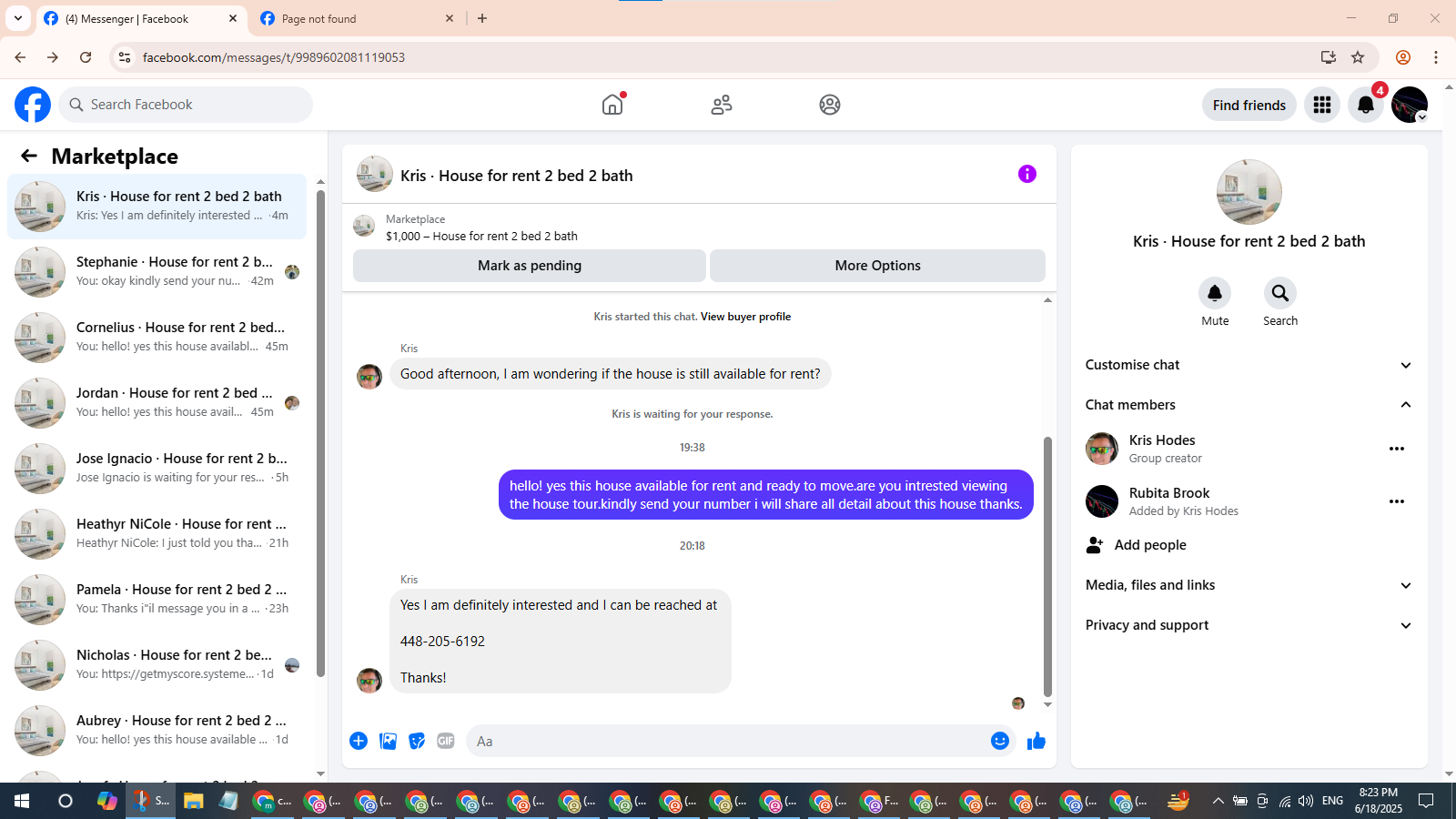Open the Groups icon in top navigation
Screen dimensions: 1456x819
tap(830, 105)
